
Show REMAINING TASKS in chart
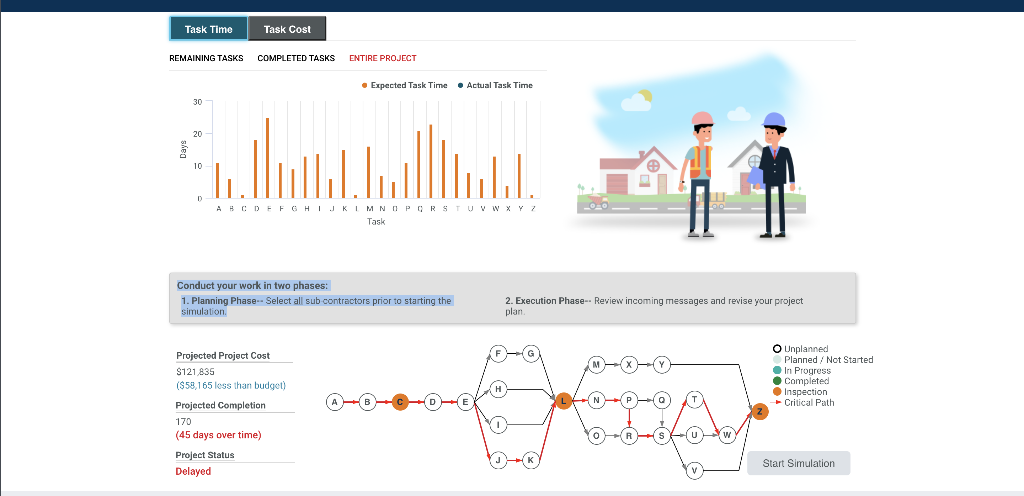pos(206,58)
